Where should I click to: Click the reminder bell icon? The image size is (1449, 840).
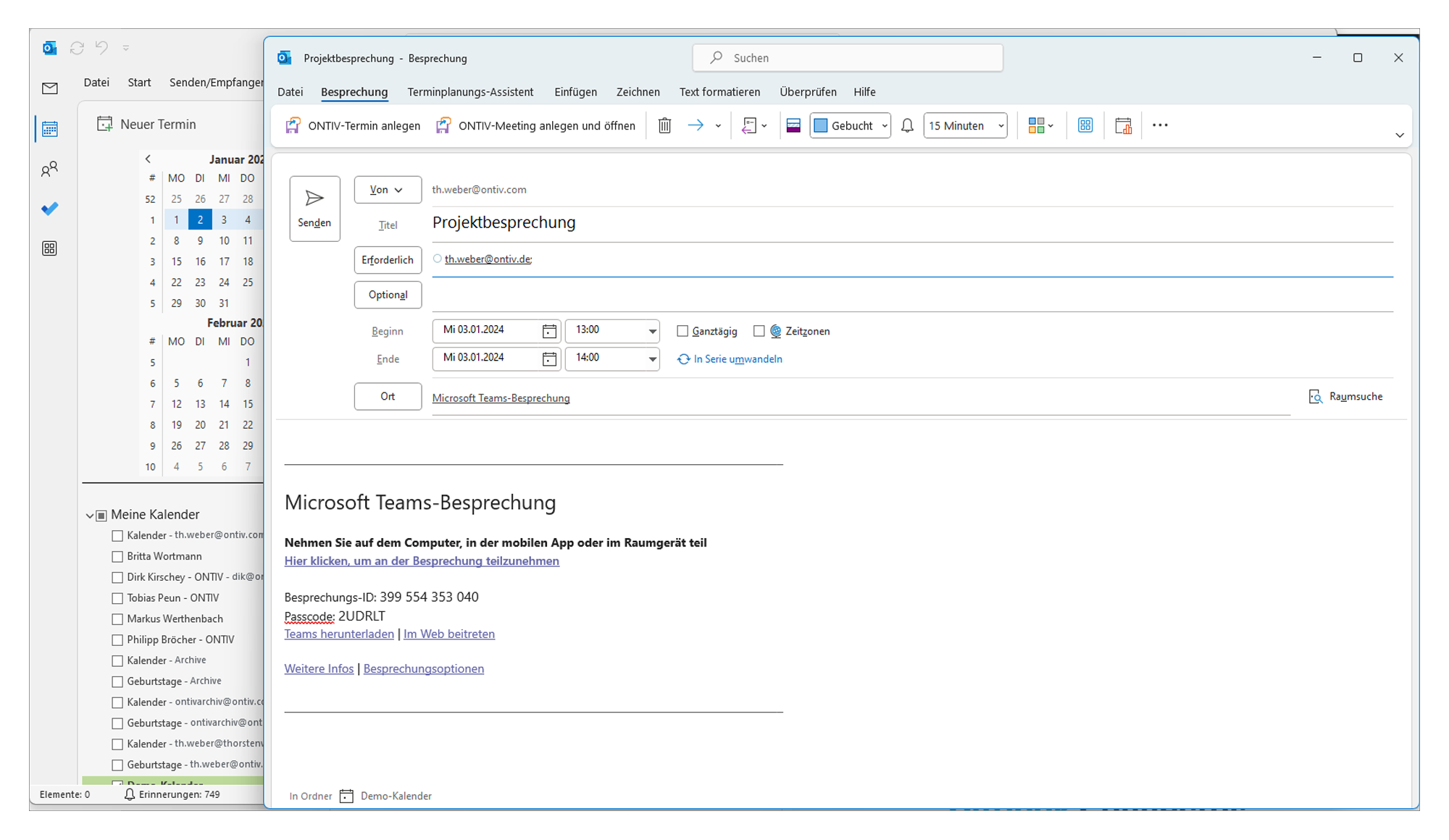click(x=907, y=125)
